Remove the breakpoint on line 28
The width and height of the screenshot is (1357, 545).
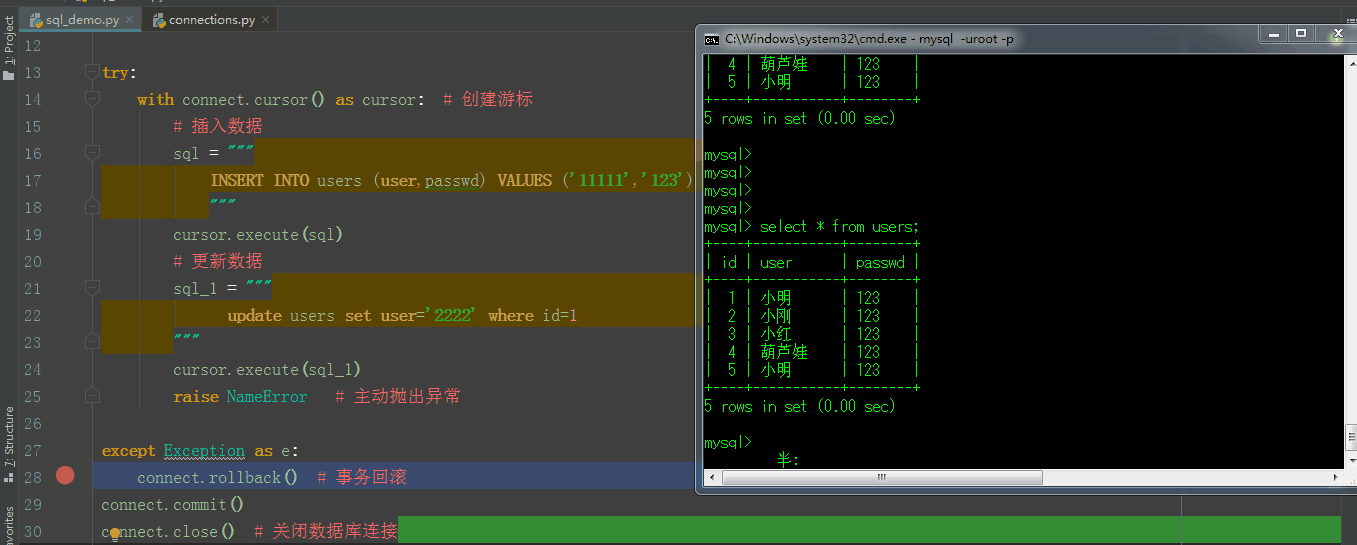[x=65, y=476]
